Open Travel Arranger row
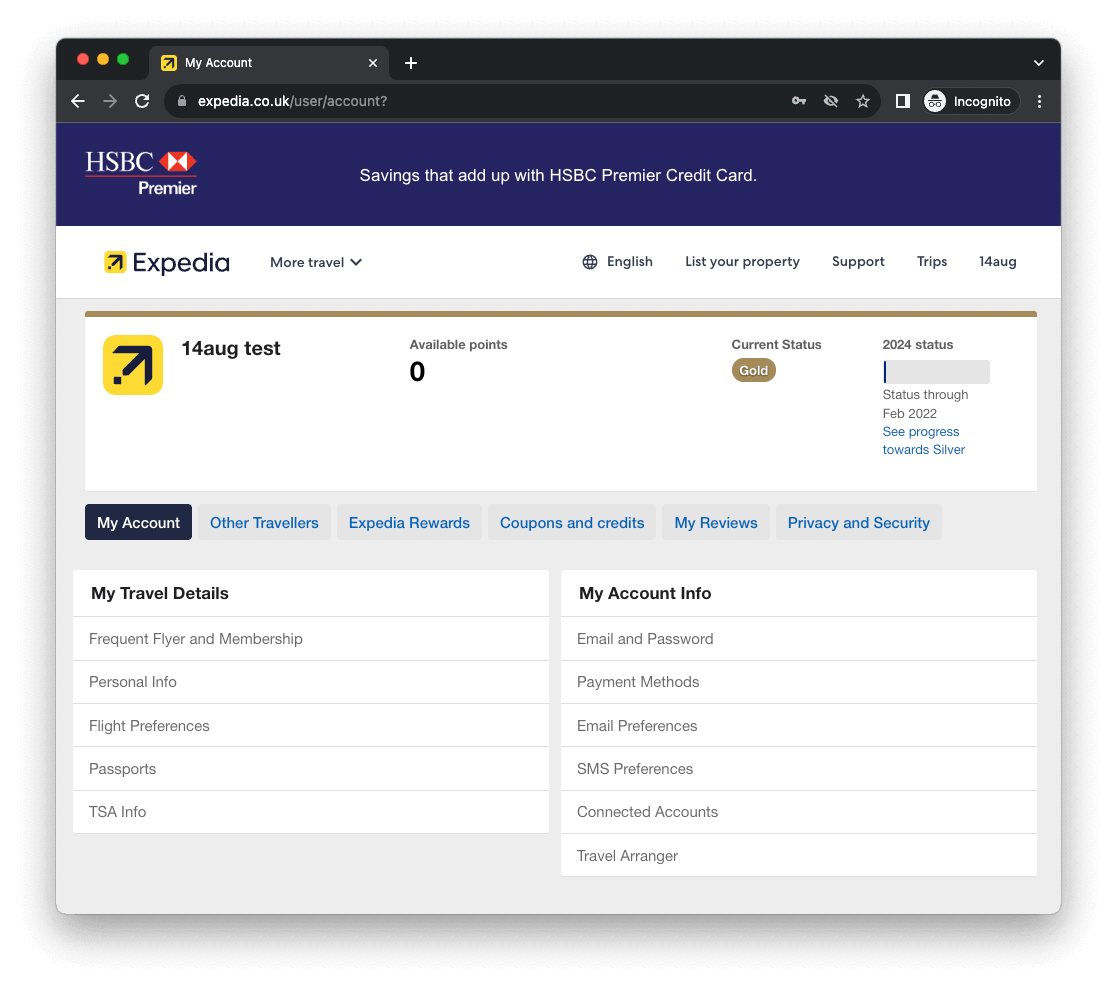Image resolution: width=1117 pixels, height=988 pixels. click(x=799, y=856)
